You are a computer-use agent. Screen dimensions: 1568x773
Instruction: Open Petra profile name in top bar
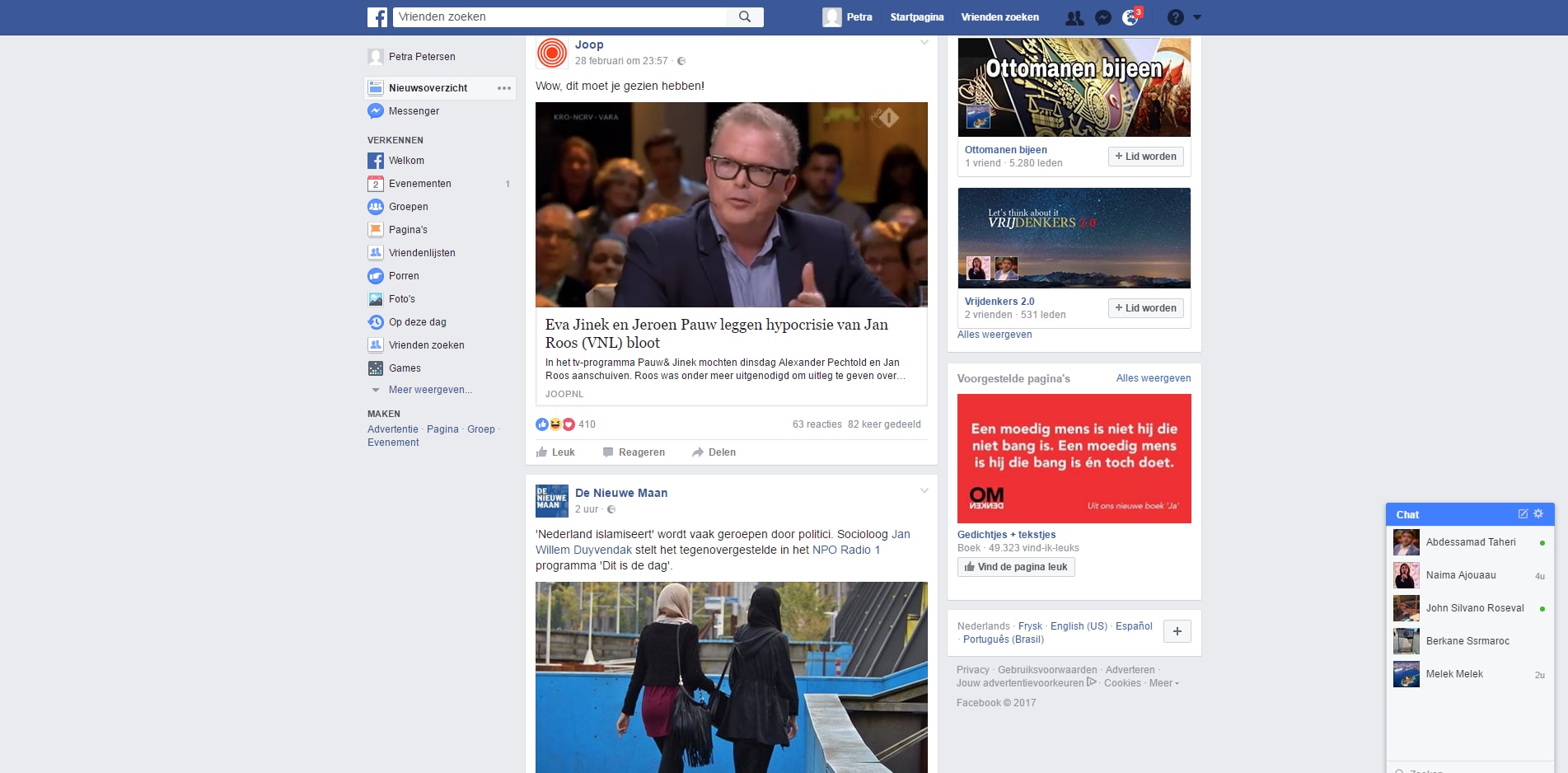859,17
